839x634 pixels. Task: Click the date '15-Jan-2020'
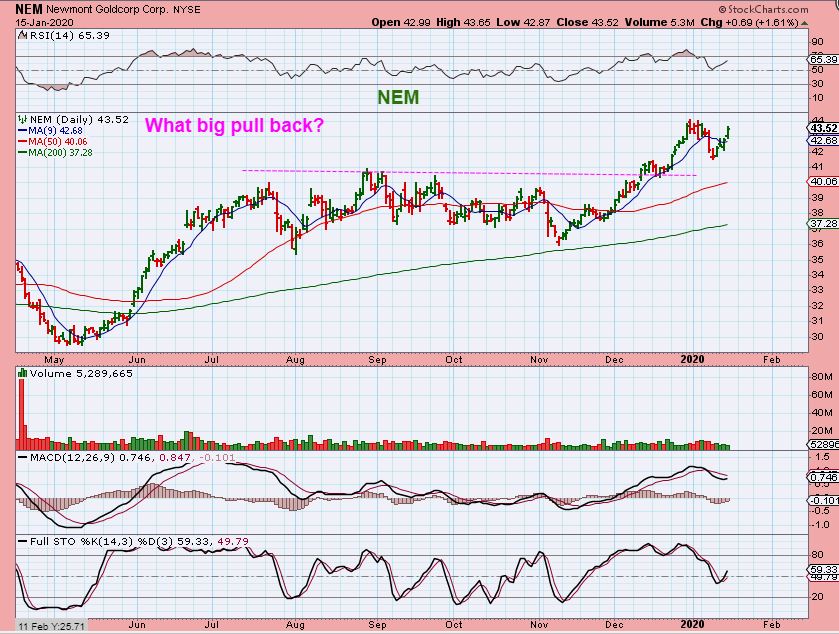[x=44, y=22]
